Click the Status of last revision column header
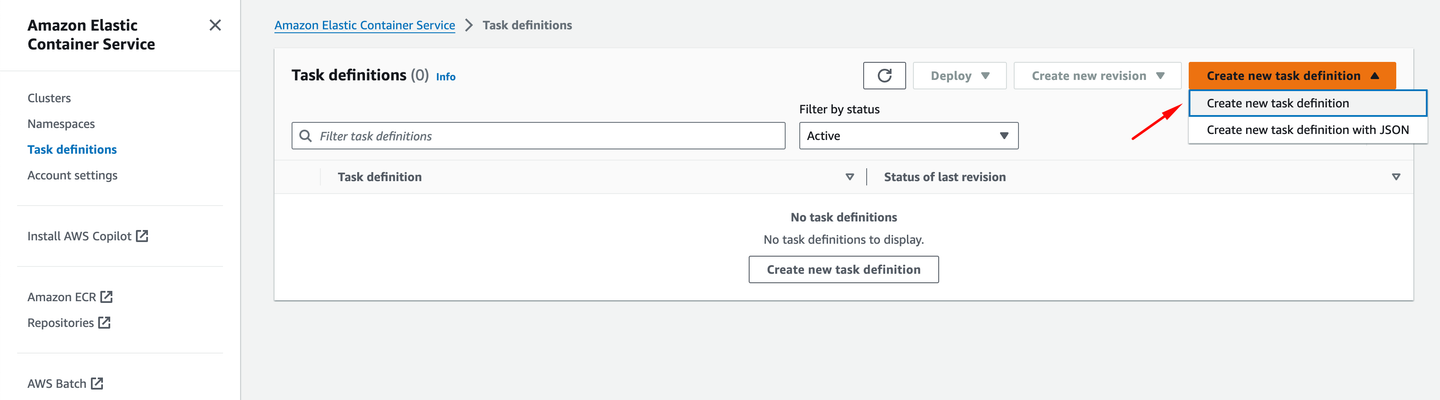 945,177
